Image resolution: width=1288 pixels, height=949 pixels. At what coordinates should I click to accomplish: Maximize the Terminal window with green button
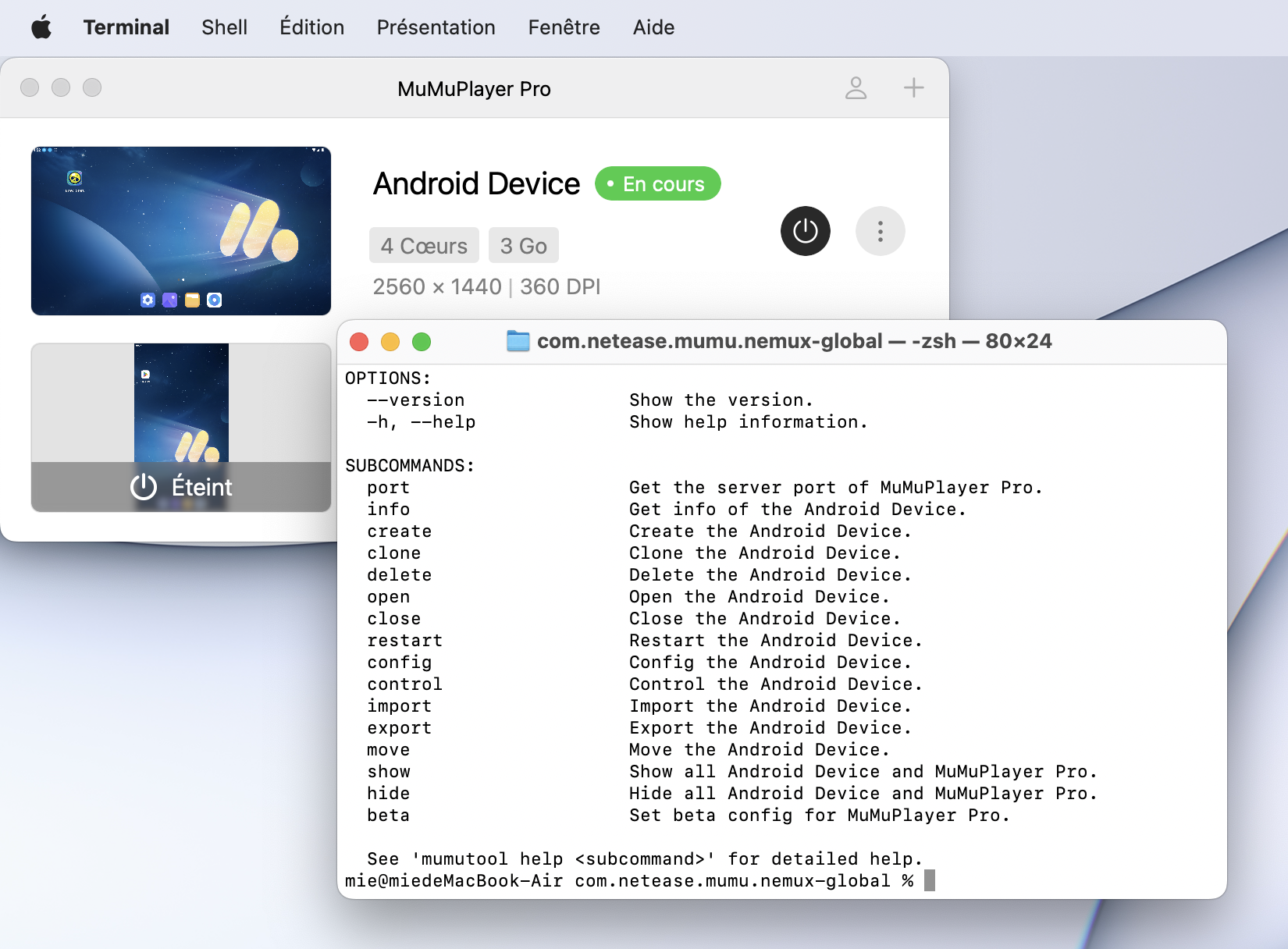point(422,342)
